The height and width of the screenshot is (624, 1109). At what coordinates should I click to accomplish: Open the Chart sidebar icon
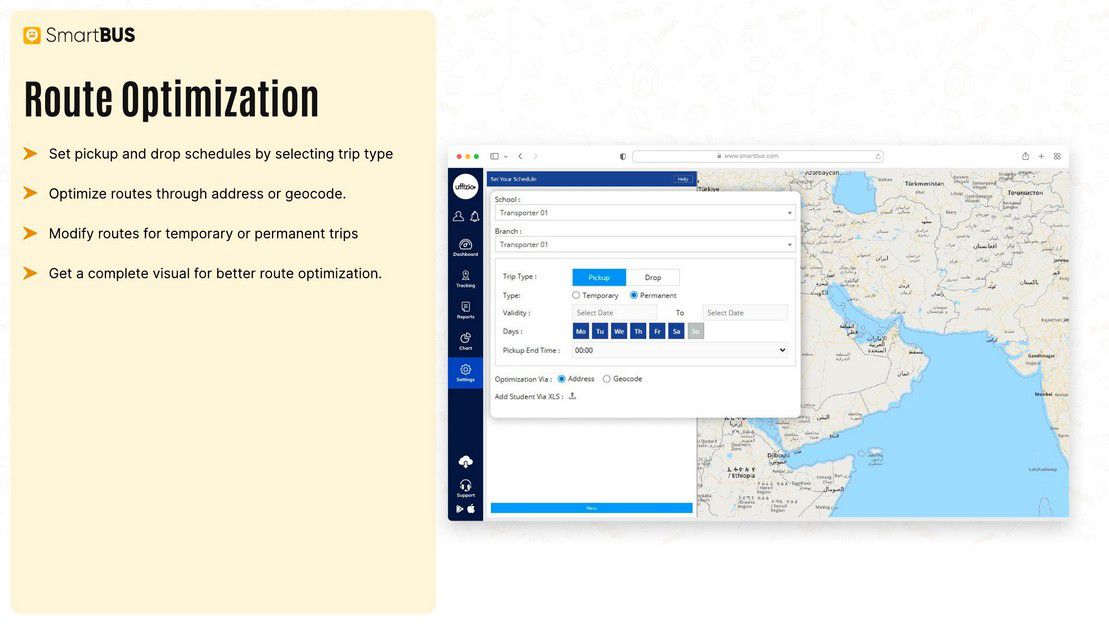pos(465,341)
